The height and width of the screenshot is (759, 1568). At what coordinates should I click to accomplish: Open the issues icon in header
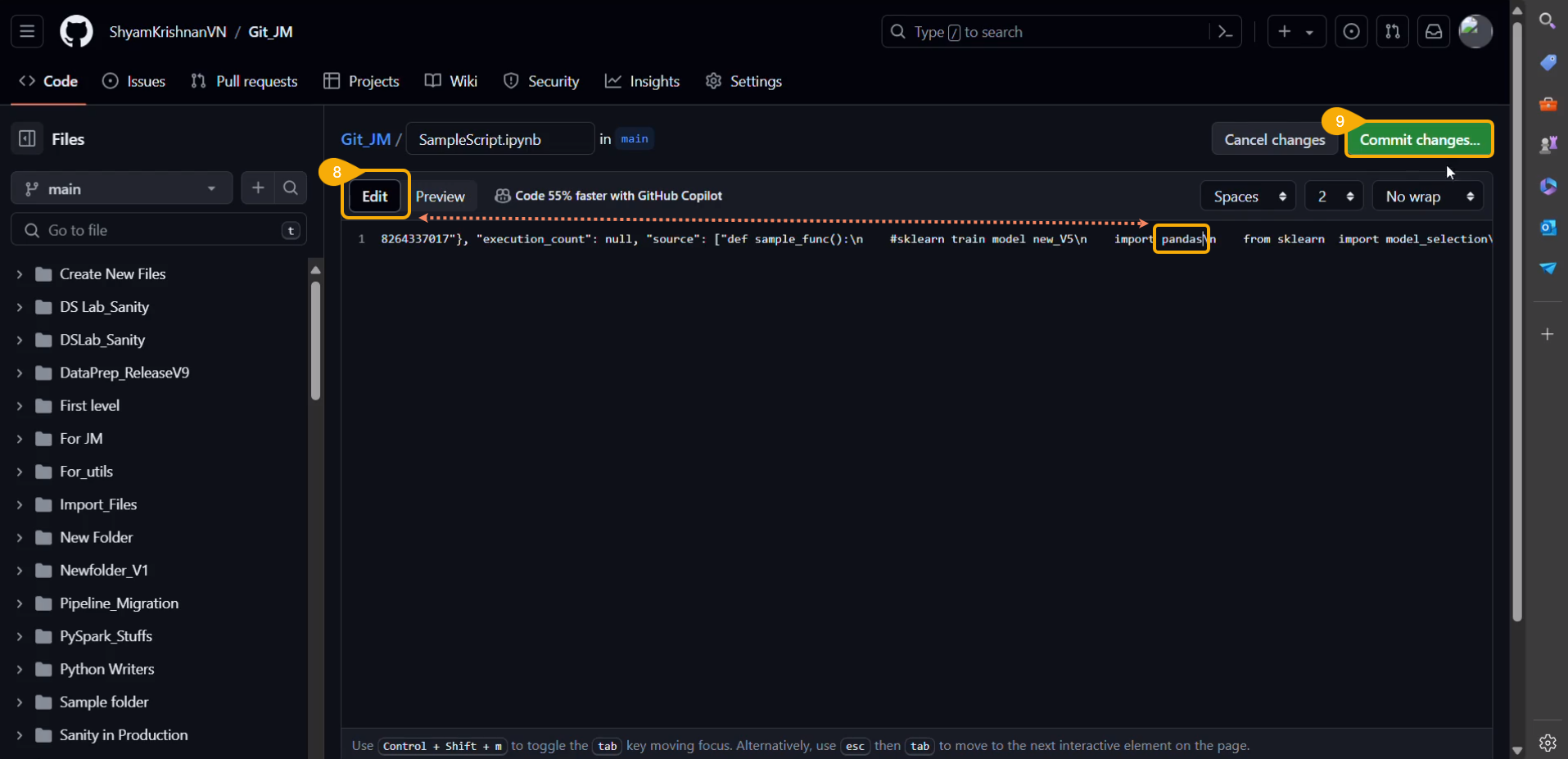tap(1351, 32)
